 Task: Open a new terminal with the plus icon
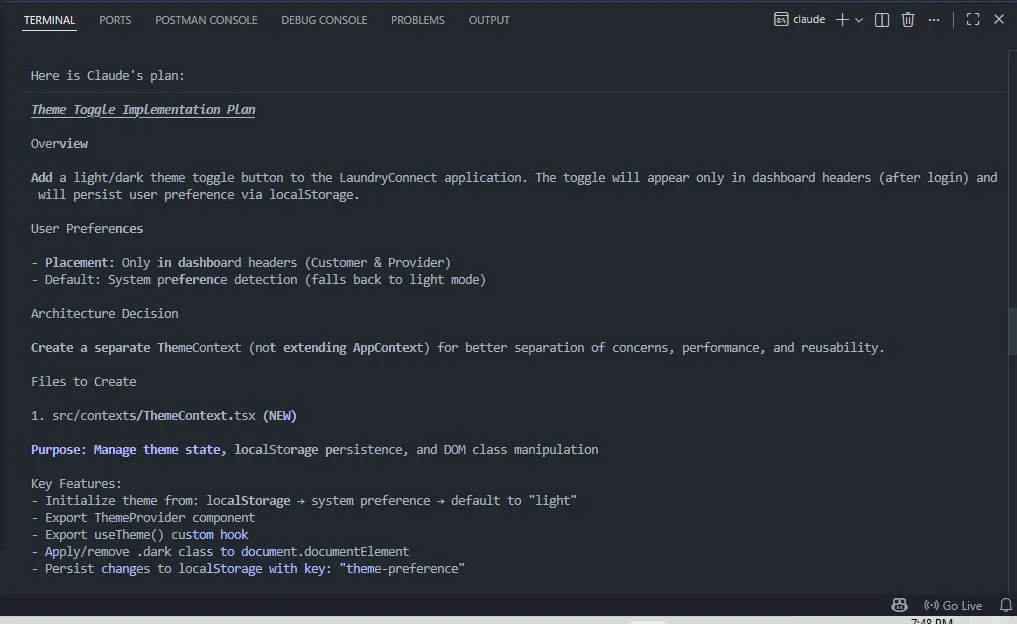point(840,19)
